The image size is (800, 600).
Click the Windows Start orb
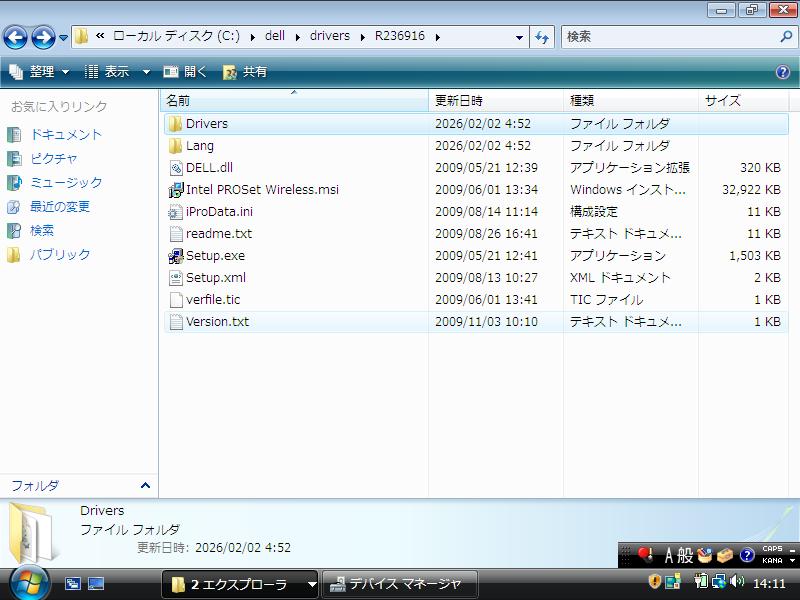coord(31,583)
